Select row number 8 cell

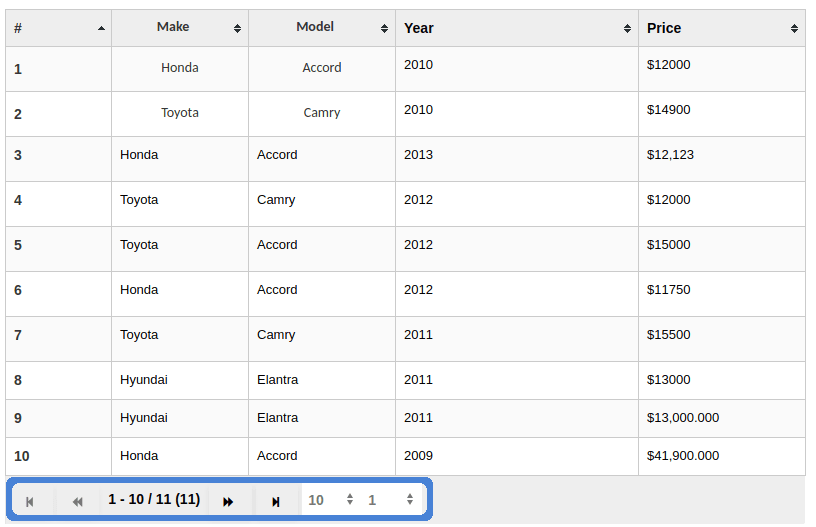click(x=58, y=380)
